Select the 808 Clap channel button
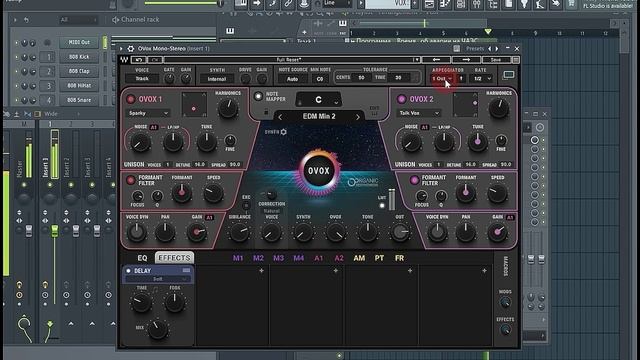 79,71
